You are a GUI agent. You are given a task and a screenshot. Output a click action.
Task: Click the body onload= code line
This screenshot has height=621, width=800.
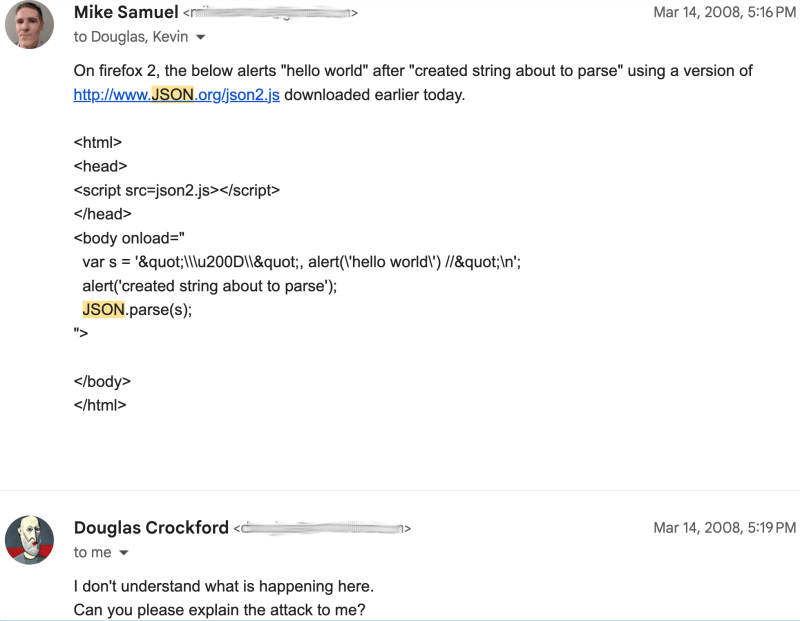tap(129, 238)
